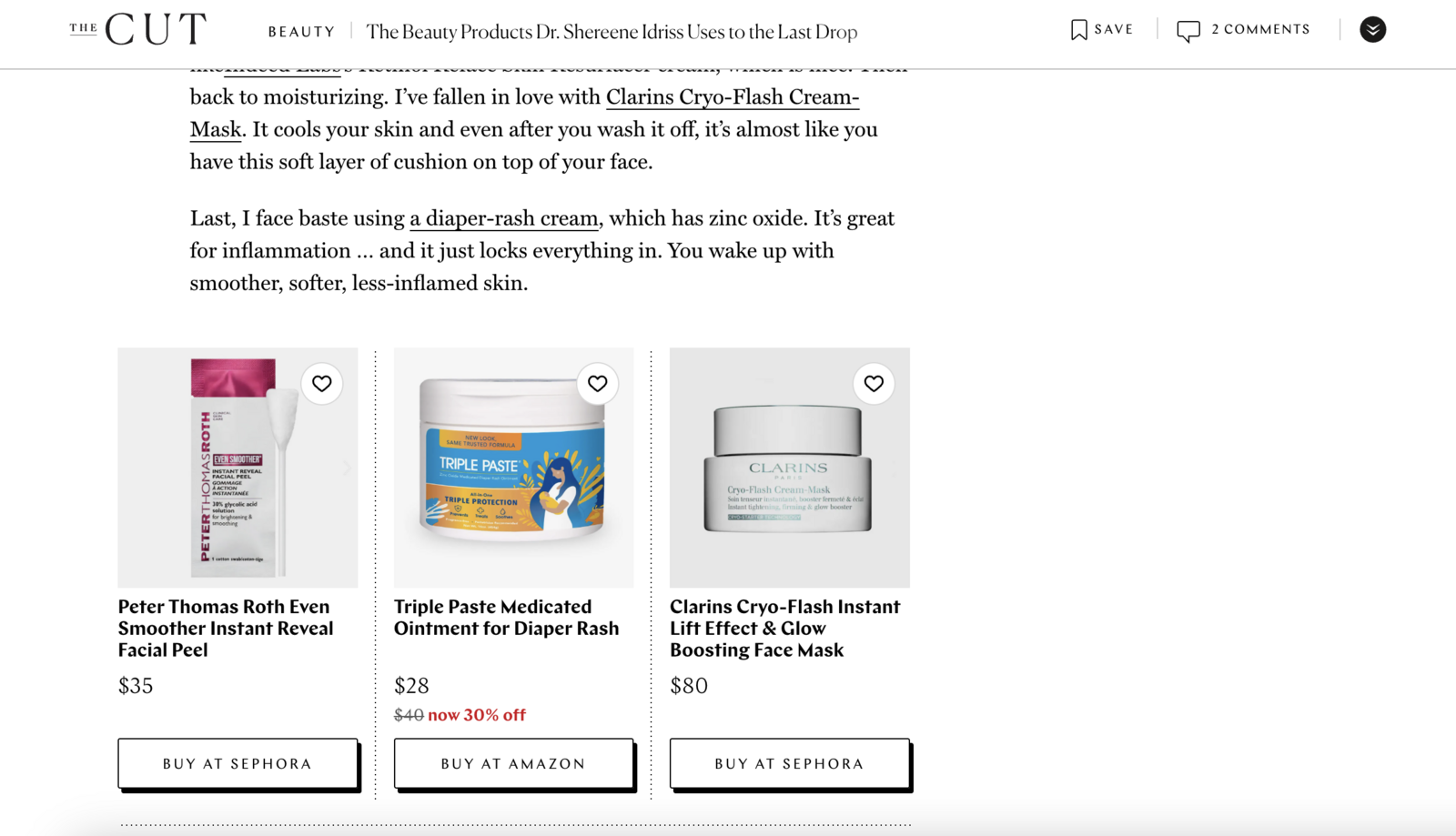Buy Clarins mask at Sephora button
The width and height of the screenshot is (1456, 836).
789,763
